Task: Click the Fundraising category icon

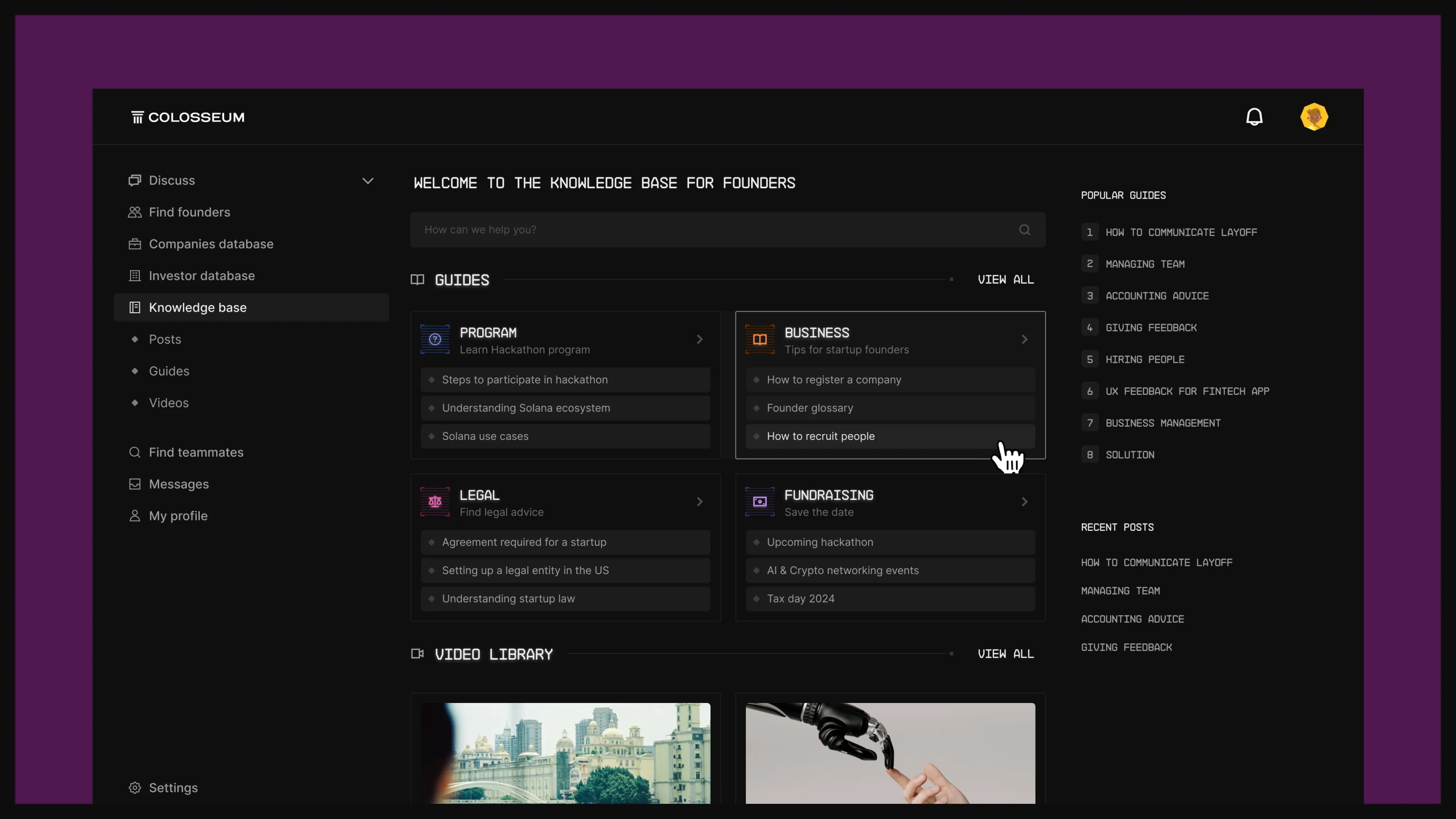Action: coord(759,501)
